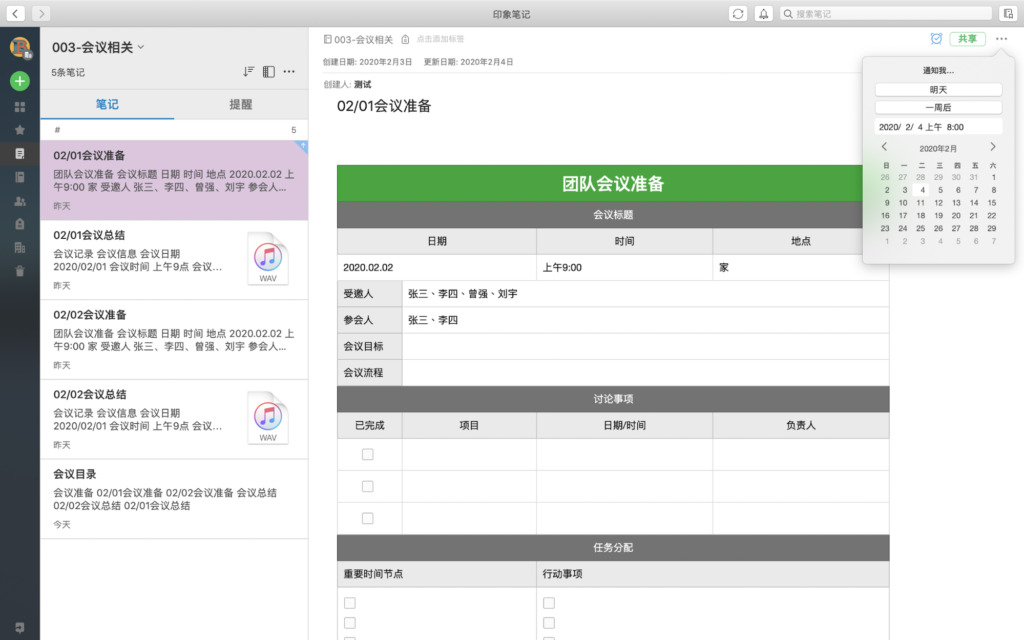Select the 笔记 tab
1024x640 pixels.
pyautogui.click(x=107, y=104)
